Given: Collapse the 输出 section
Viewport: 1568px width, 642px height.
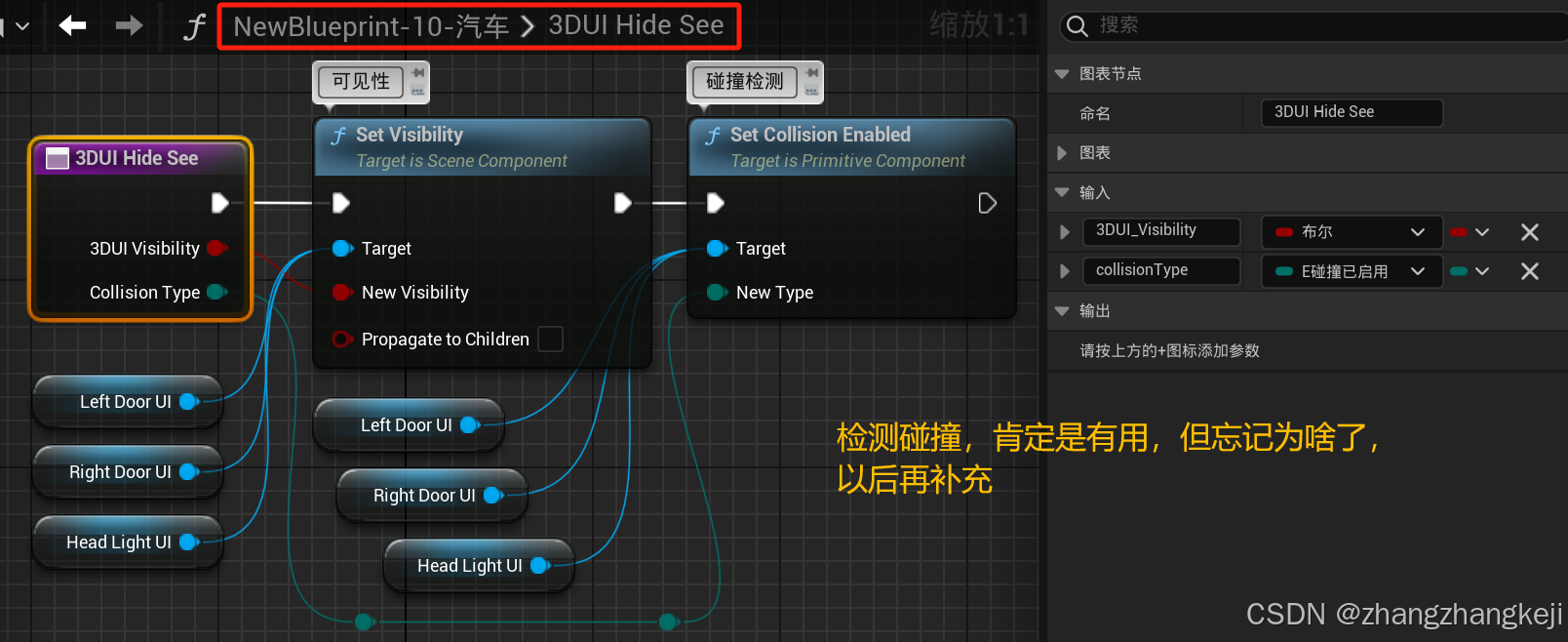Looking at the screenshot, I should click(1062, 311).
